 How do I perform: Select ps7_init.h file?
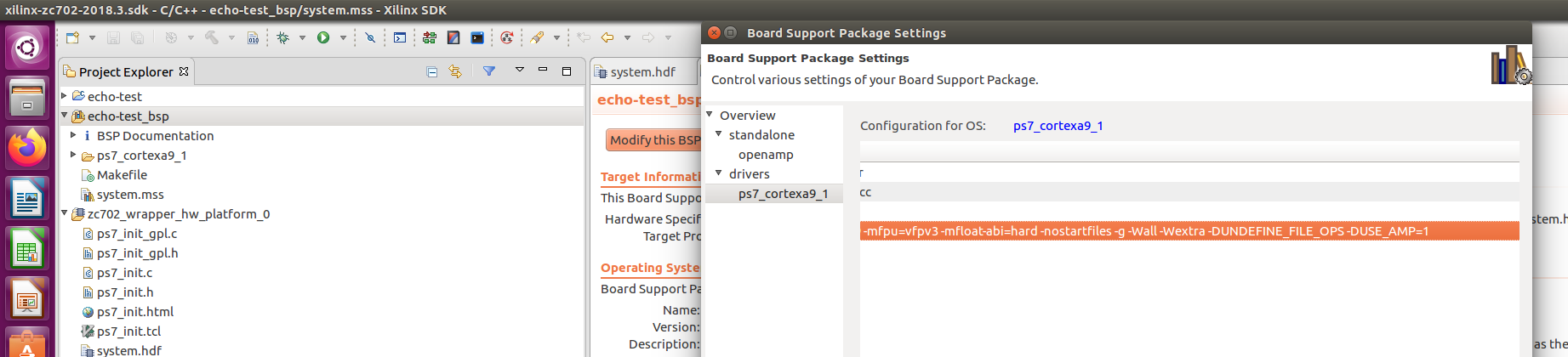click(x=125, y=292)
